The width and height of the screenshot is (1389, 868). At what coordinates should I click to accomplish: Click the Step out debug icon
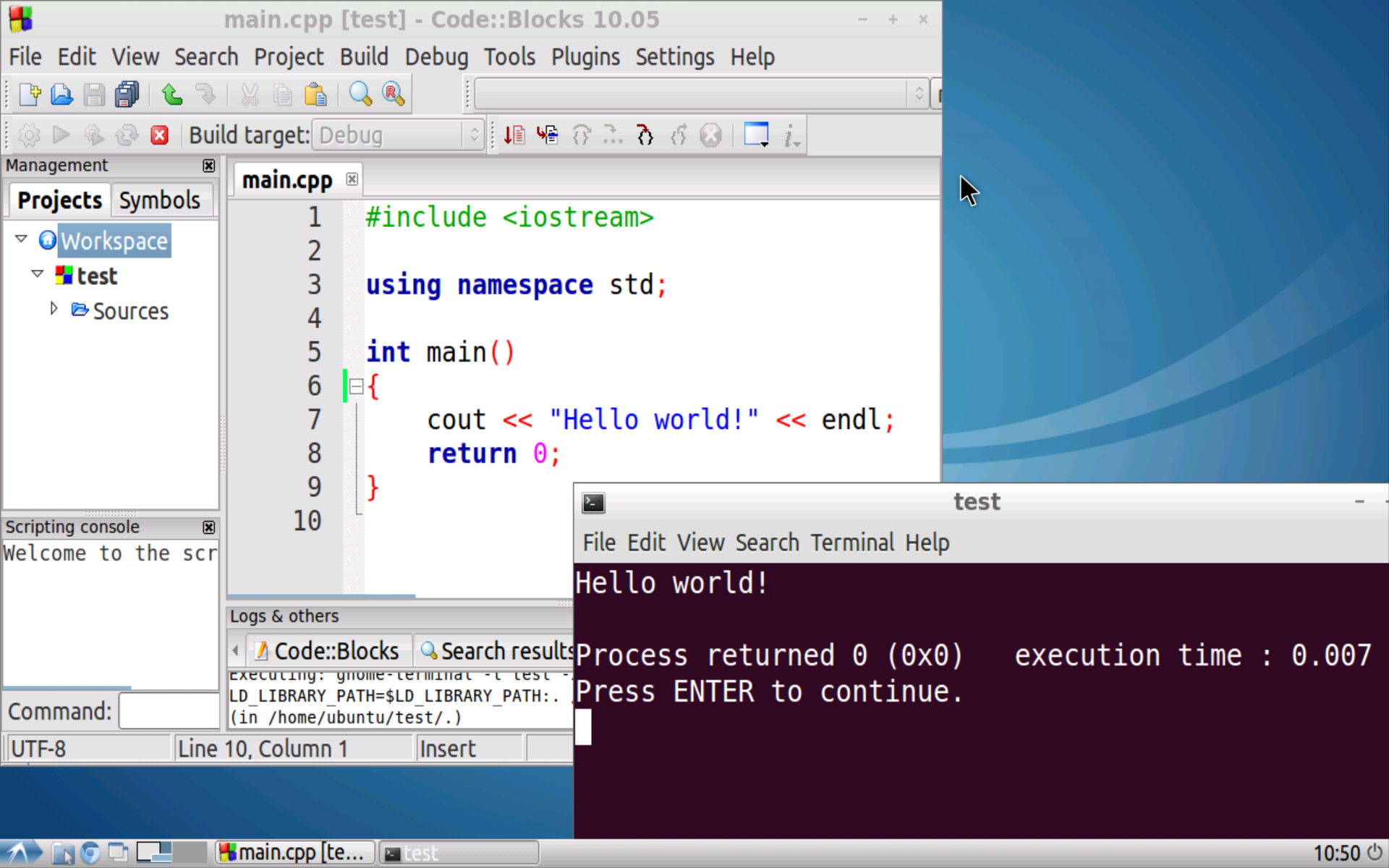pos(679,135)
